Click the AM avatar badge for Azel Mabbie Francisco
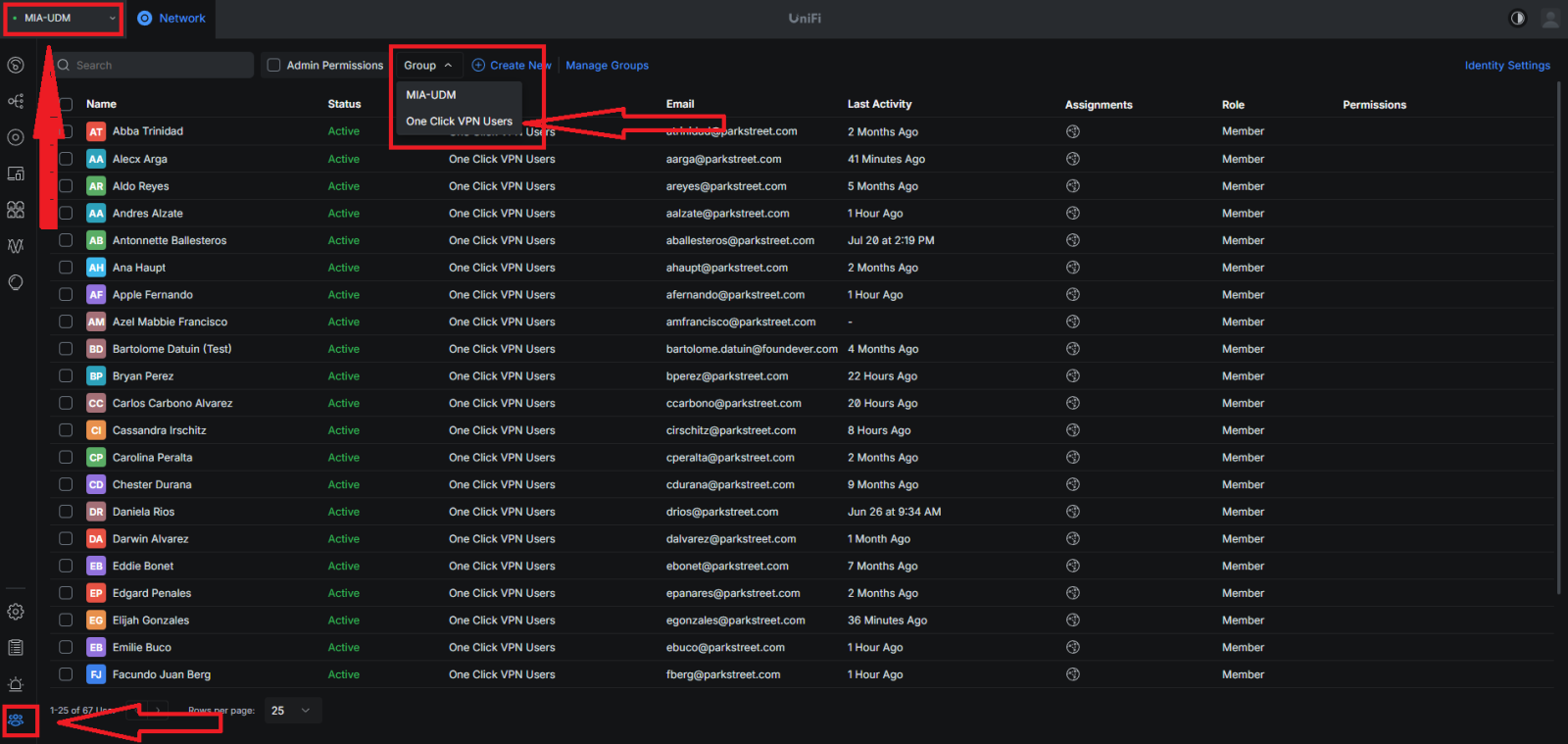This screenshot has height=744, width=1568. [x=96, y=322]
